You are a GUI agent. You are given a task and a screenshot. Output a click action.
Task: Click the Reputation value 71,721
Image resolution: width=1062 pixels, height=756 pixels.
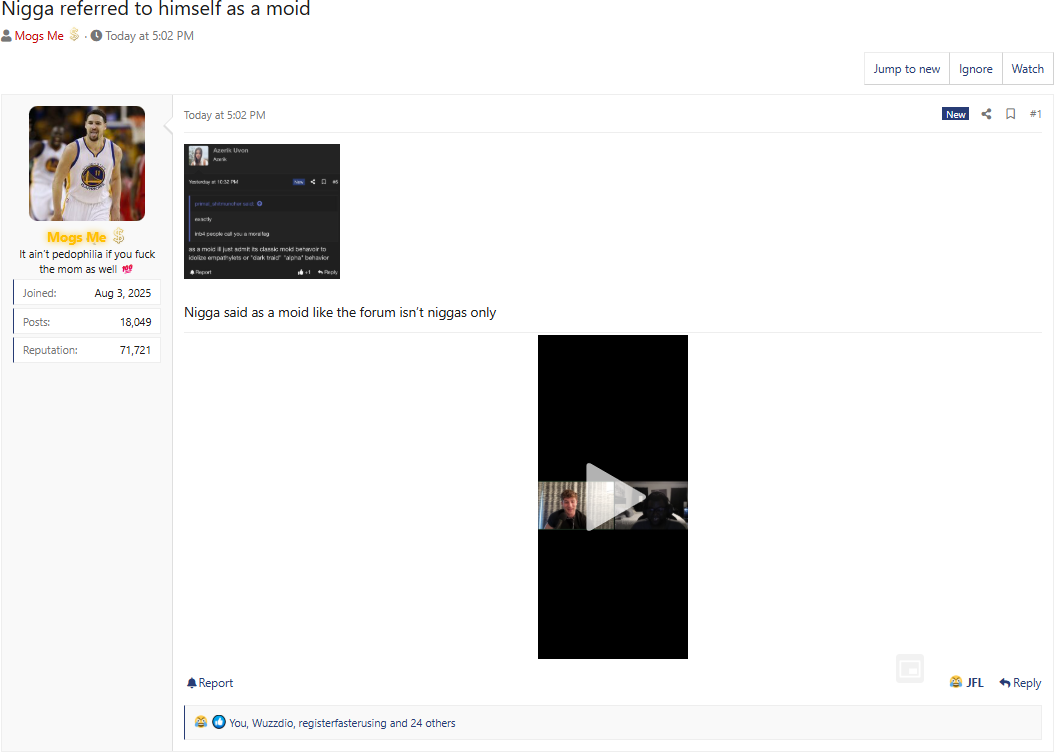point(135,350)
